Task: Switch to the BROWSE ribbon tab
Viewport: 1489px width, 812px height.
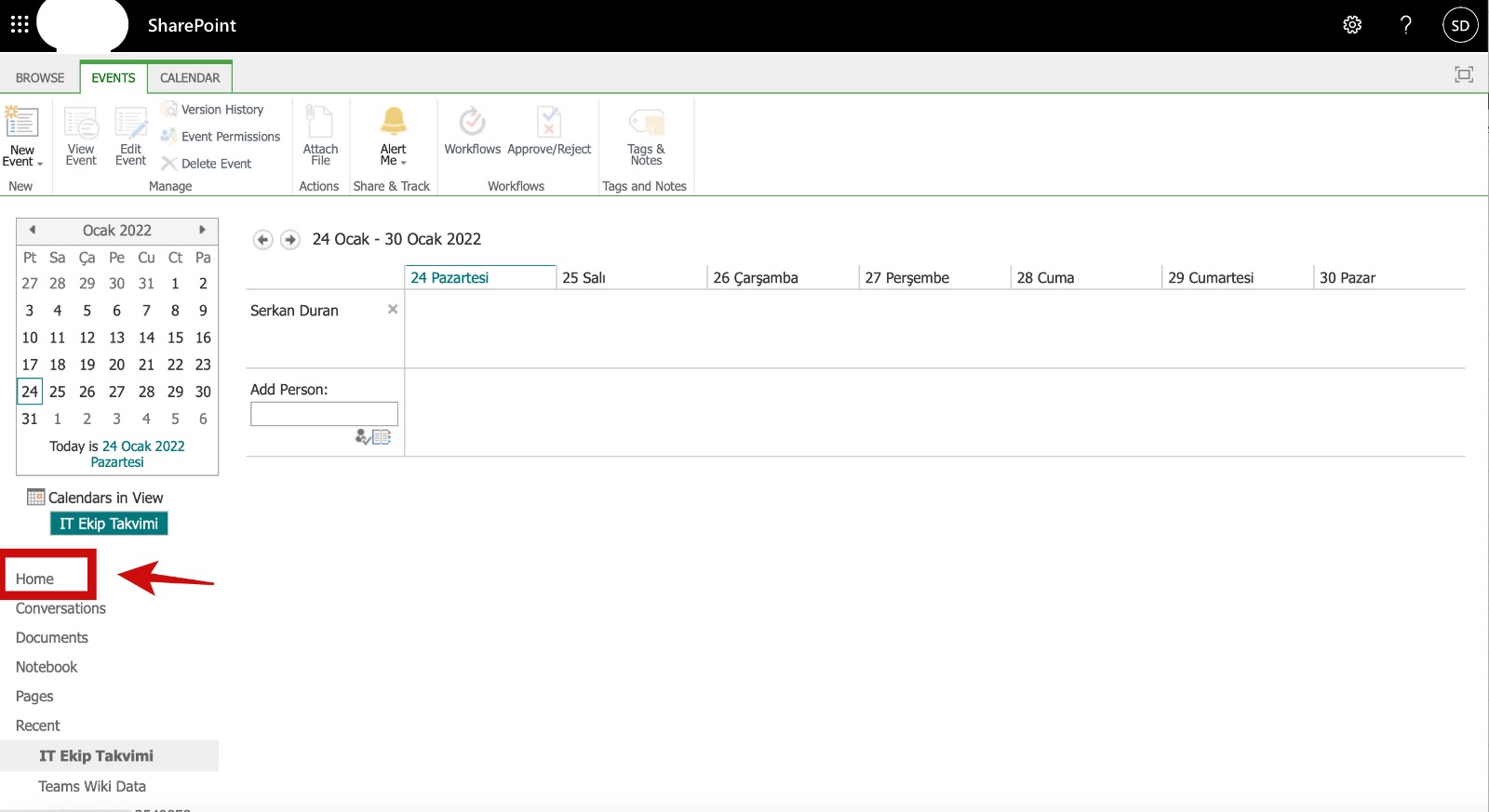Action: 40,78
